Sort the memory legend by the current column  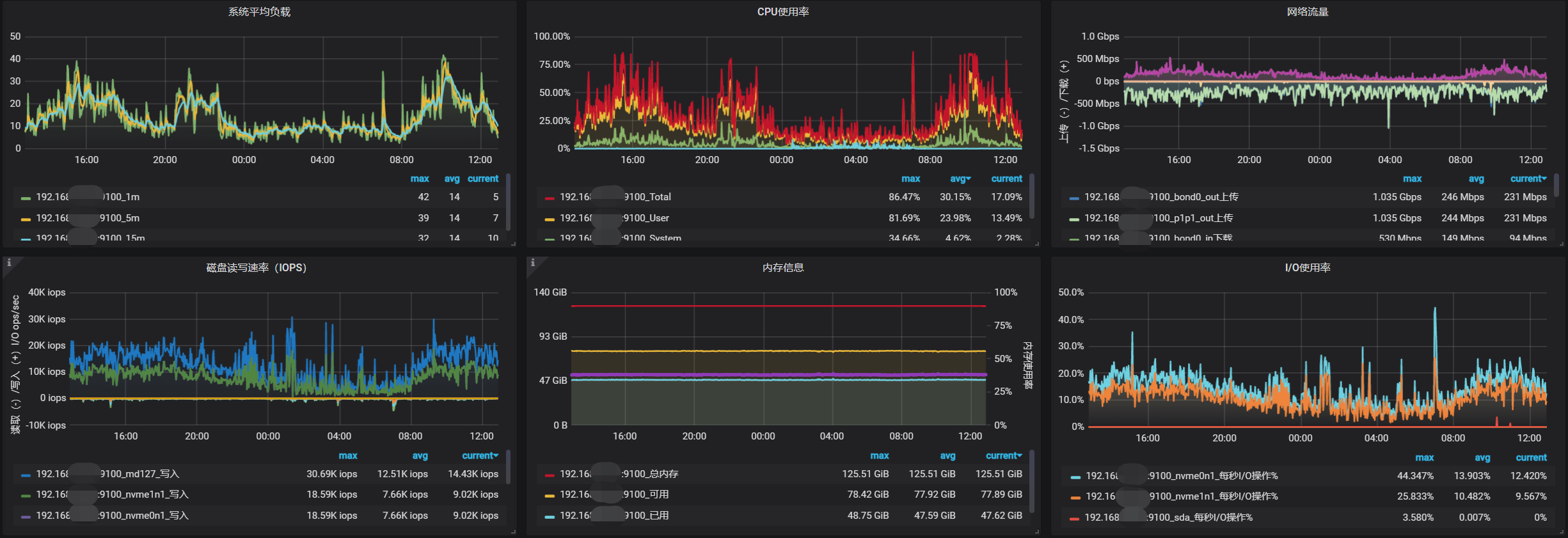point(1004,455)
